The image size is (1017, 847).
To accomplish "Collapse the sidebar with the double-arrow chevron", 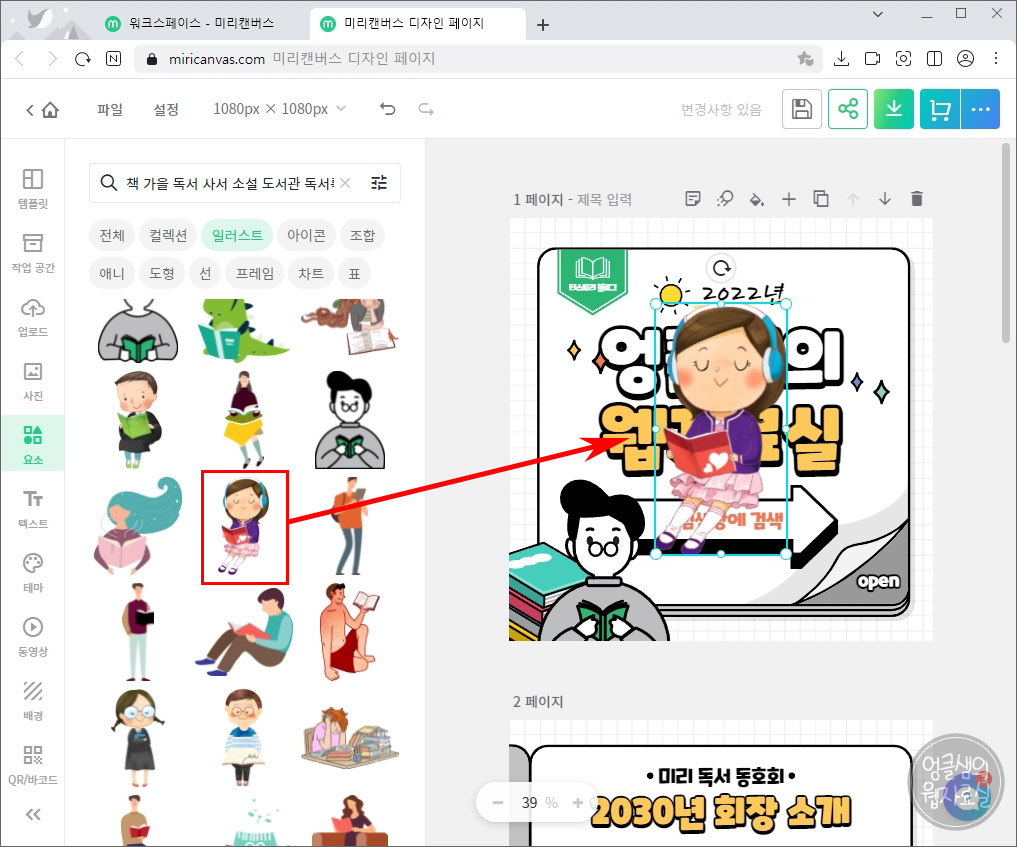I will [33, 814].
